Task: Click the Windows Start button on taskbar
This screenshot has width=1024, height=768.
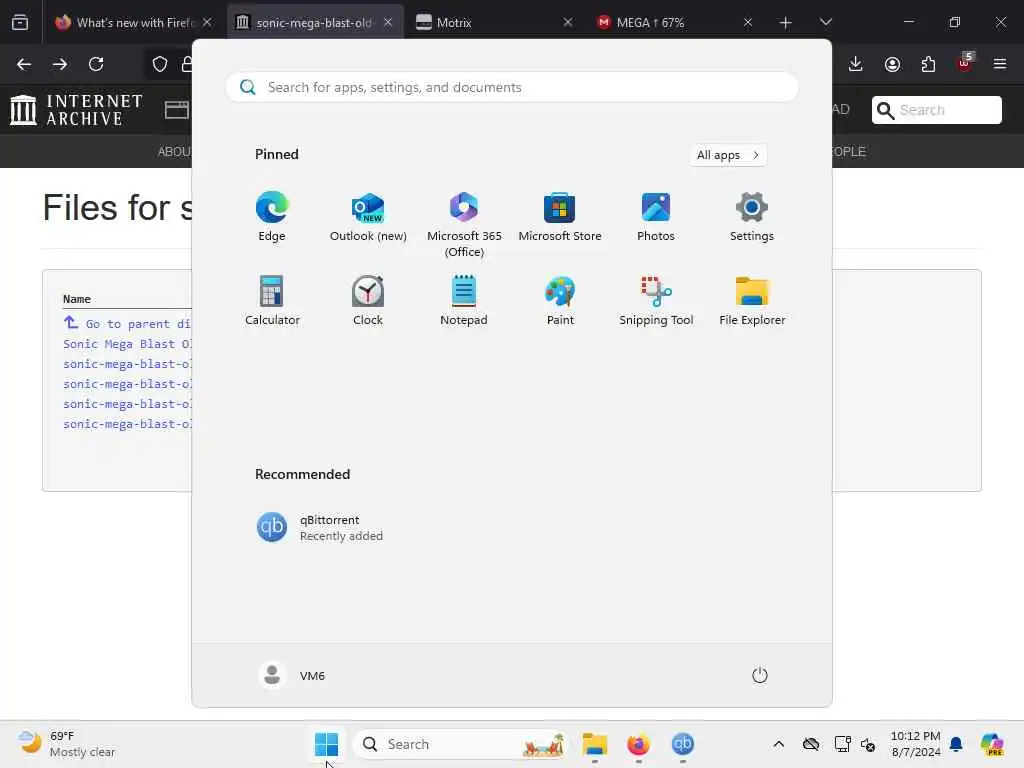Action: tap(326, 744)
